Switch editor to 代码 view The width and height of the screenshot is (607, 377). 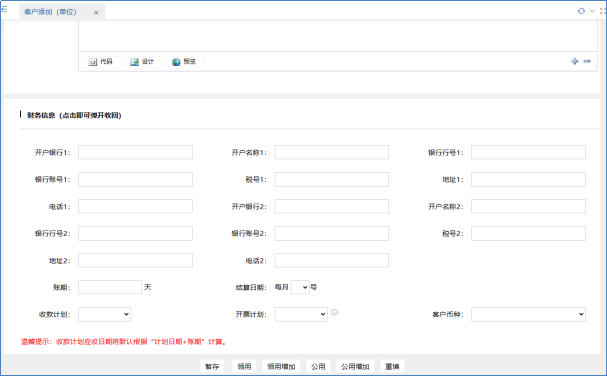pyautogui.click(x=101, y=62)
